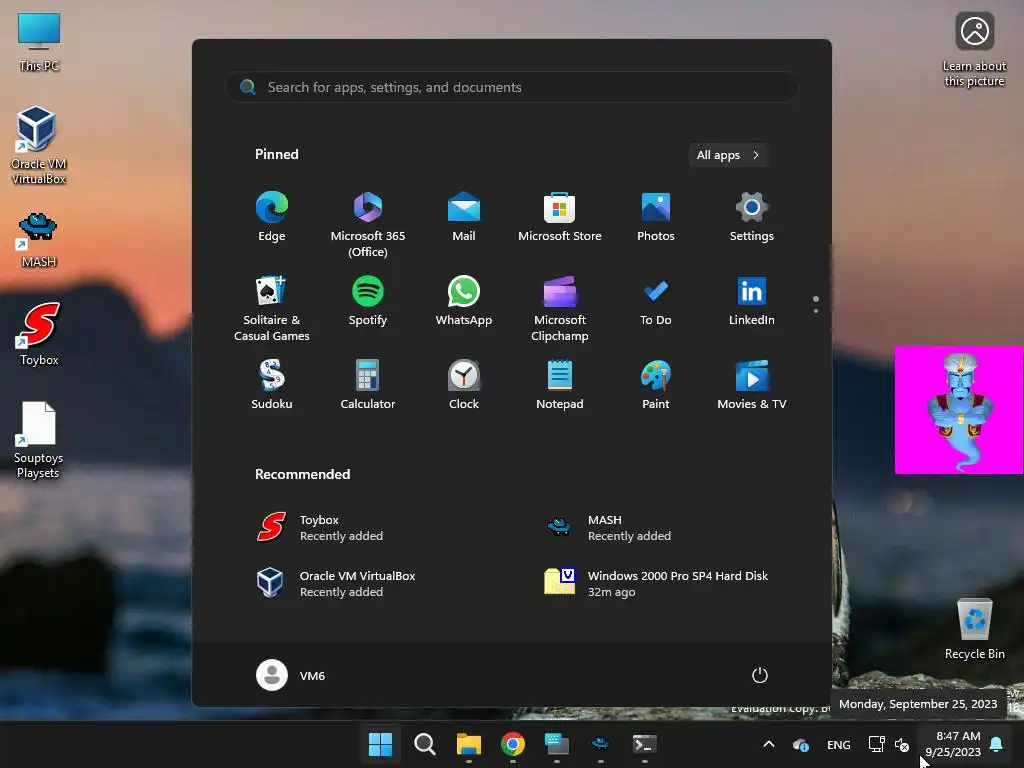Focus the Start menu search box
Viewport: 1024px width, 768px height.
click(x=511, y=87)
